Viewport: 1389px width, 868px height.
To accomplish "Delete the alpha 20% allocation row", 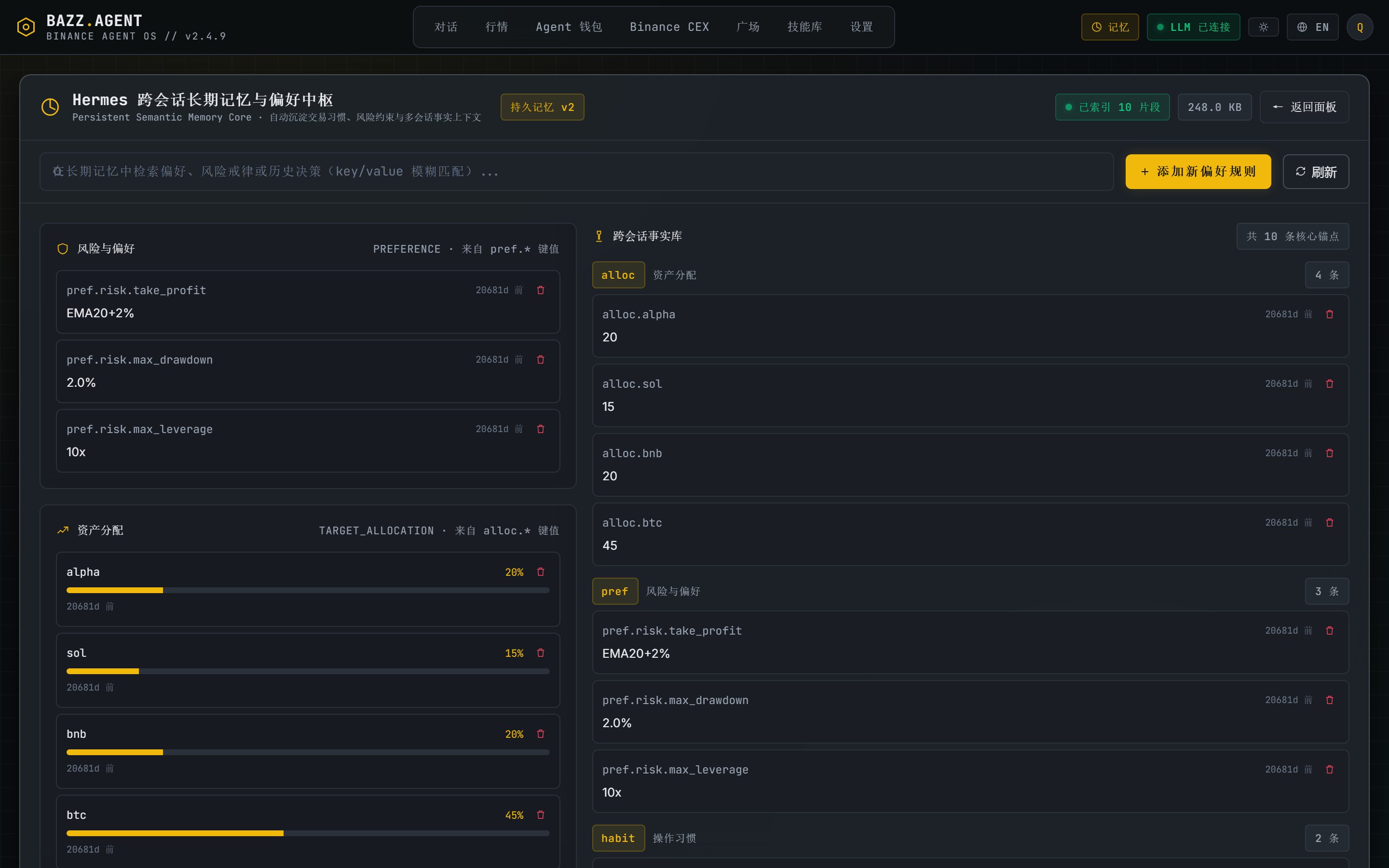I will tap(540, 572).
